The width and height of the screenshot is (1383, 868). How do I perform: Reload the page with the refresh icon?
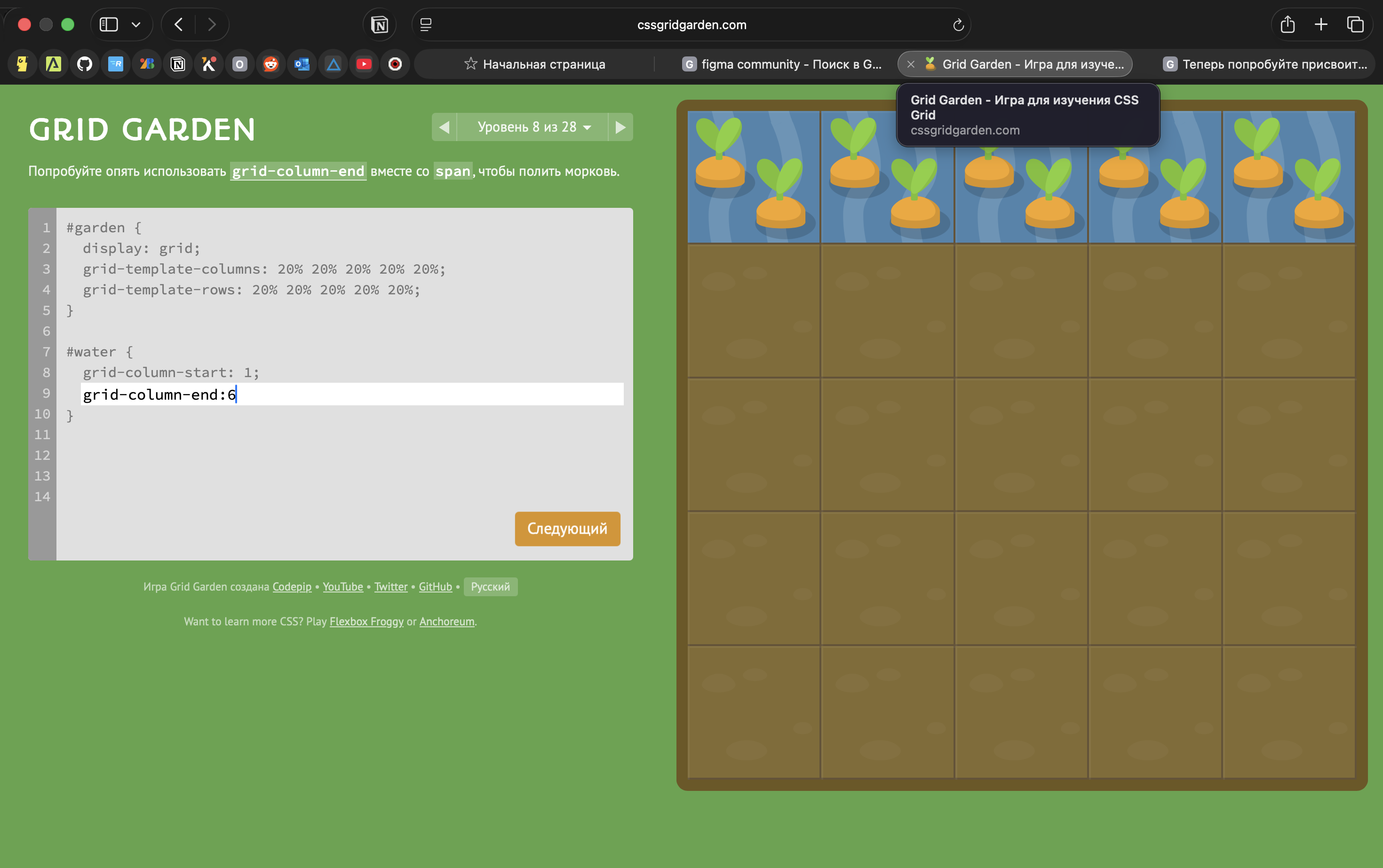pyautogui.click(x=958, y=24)
